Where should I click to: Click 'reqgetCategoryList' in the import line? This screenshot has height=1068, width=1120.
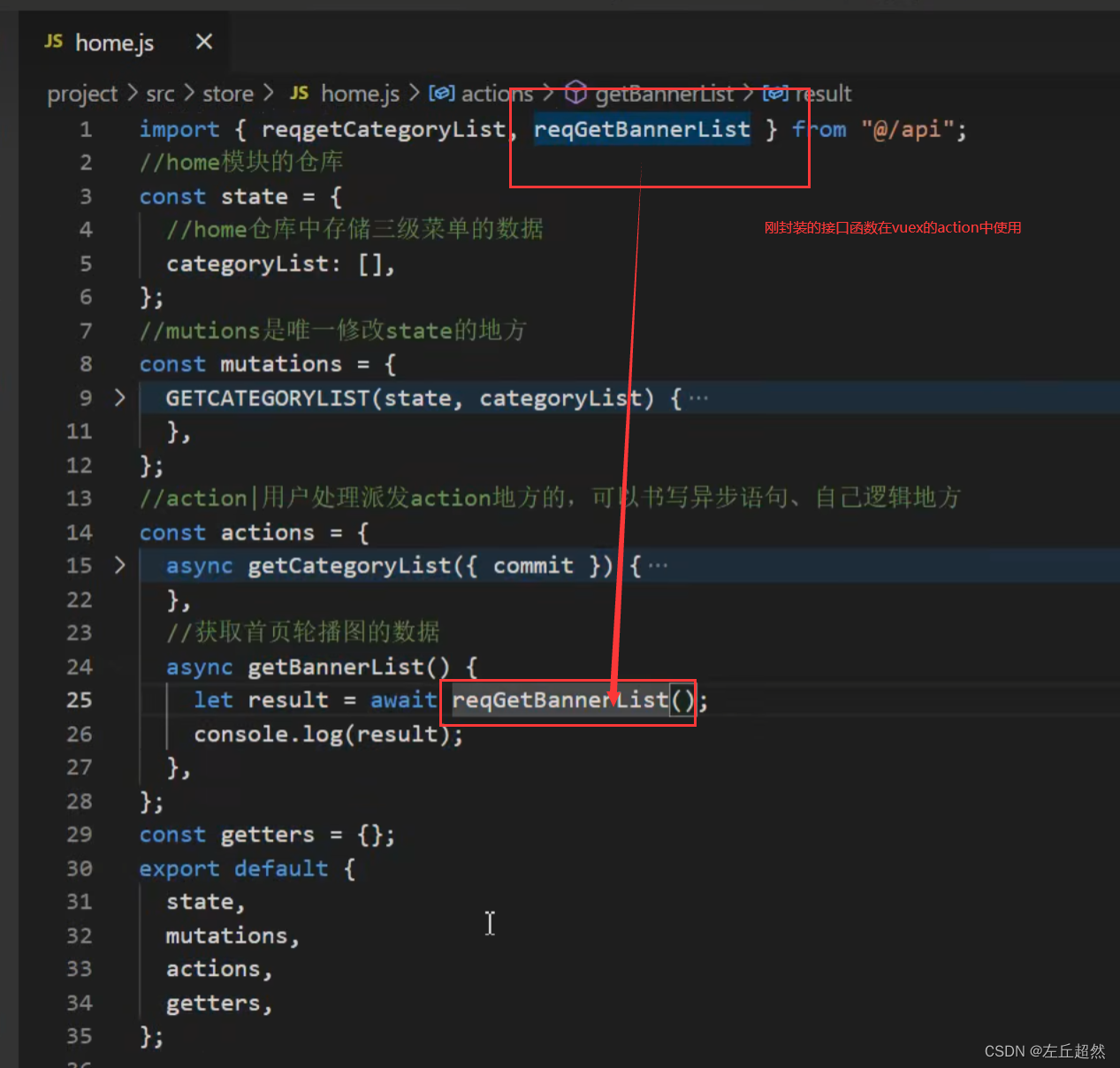pos(384,130)
